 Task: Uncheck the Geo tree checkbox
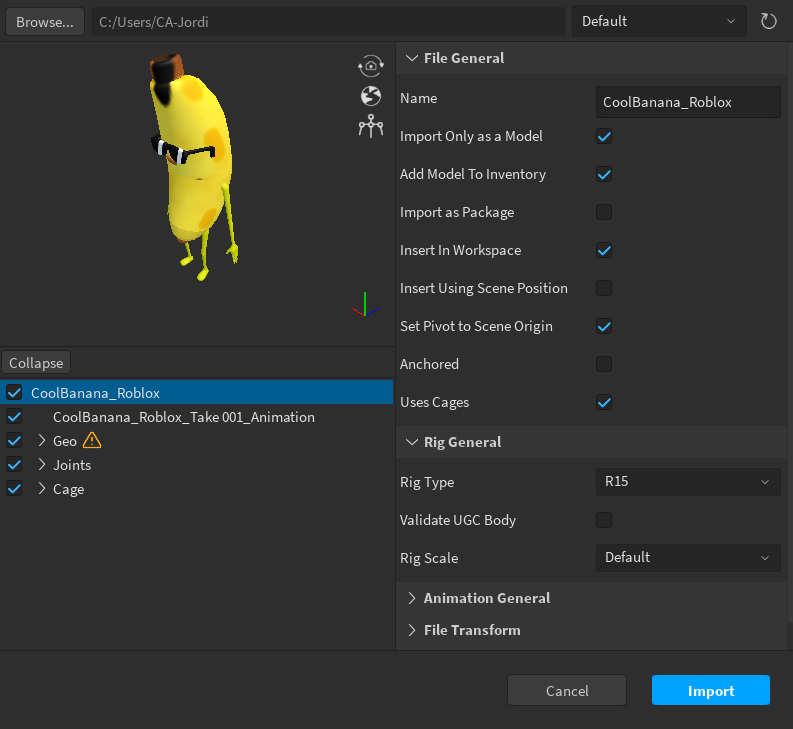(14, 441)
